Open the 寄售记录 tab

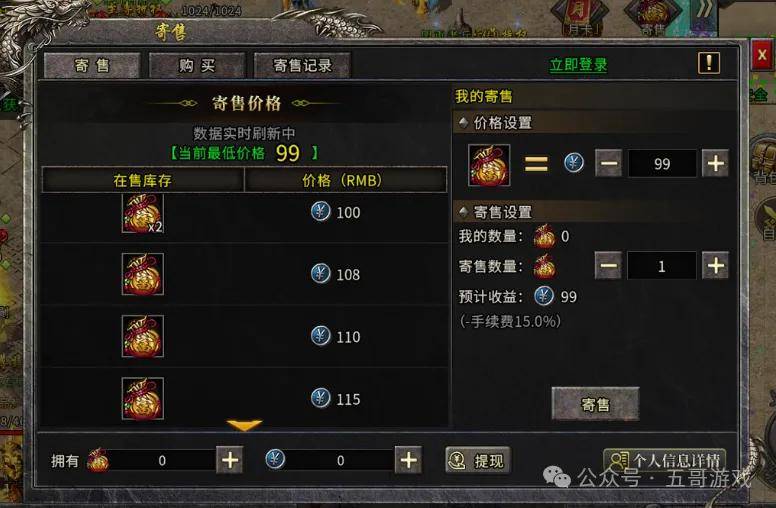[302, 65]
